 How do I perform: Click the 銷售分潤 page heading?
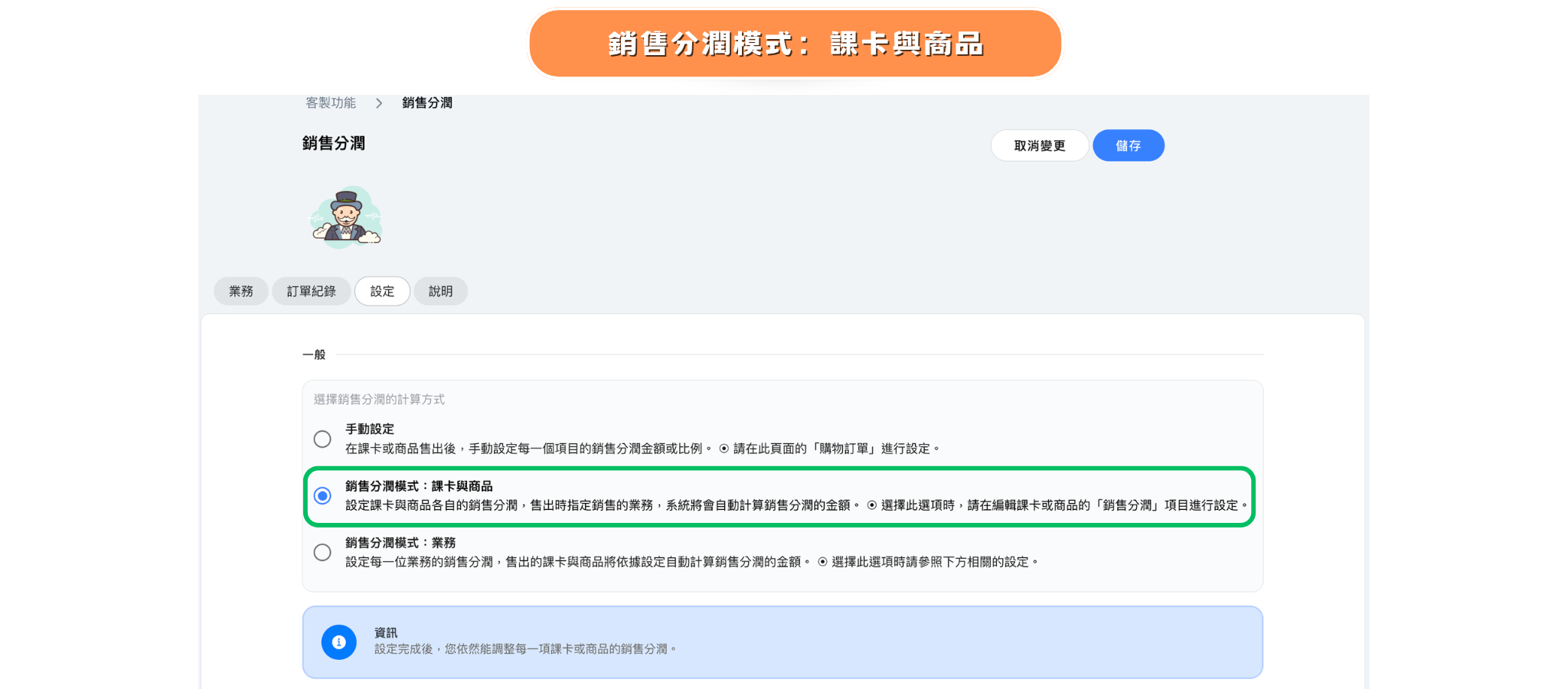click(334, 144)
